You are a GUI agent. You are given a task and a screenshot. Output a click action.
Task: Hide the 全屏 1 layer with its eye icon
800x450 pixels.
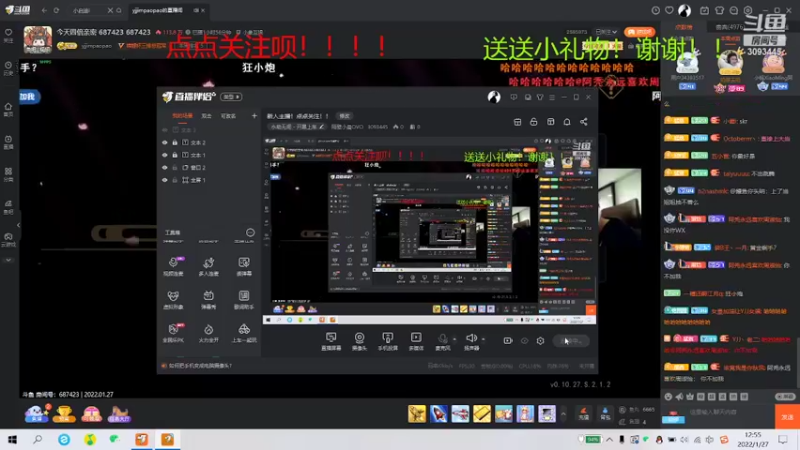coord(164,180)
